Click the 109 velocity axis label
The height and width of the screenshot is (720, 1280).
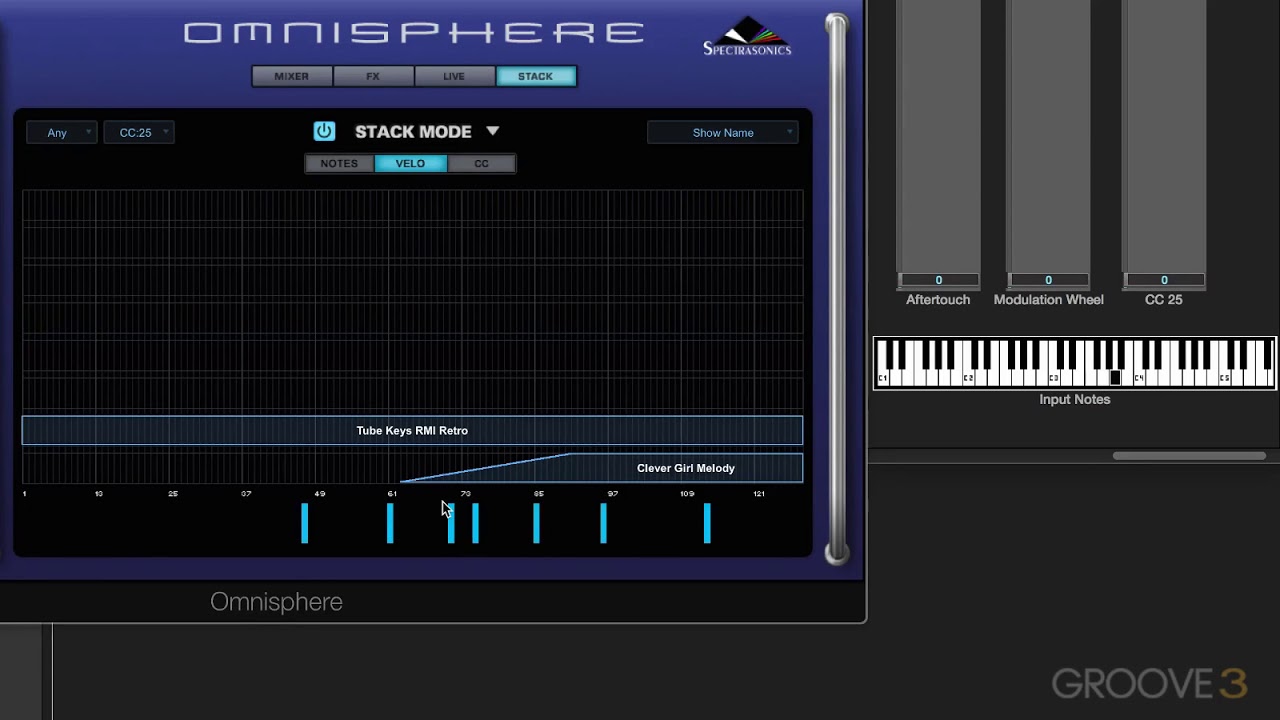click(687, 493)
